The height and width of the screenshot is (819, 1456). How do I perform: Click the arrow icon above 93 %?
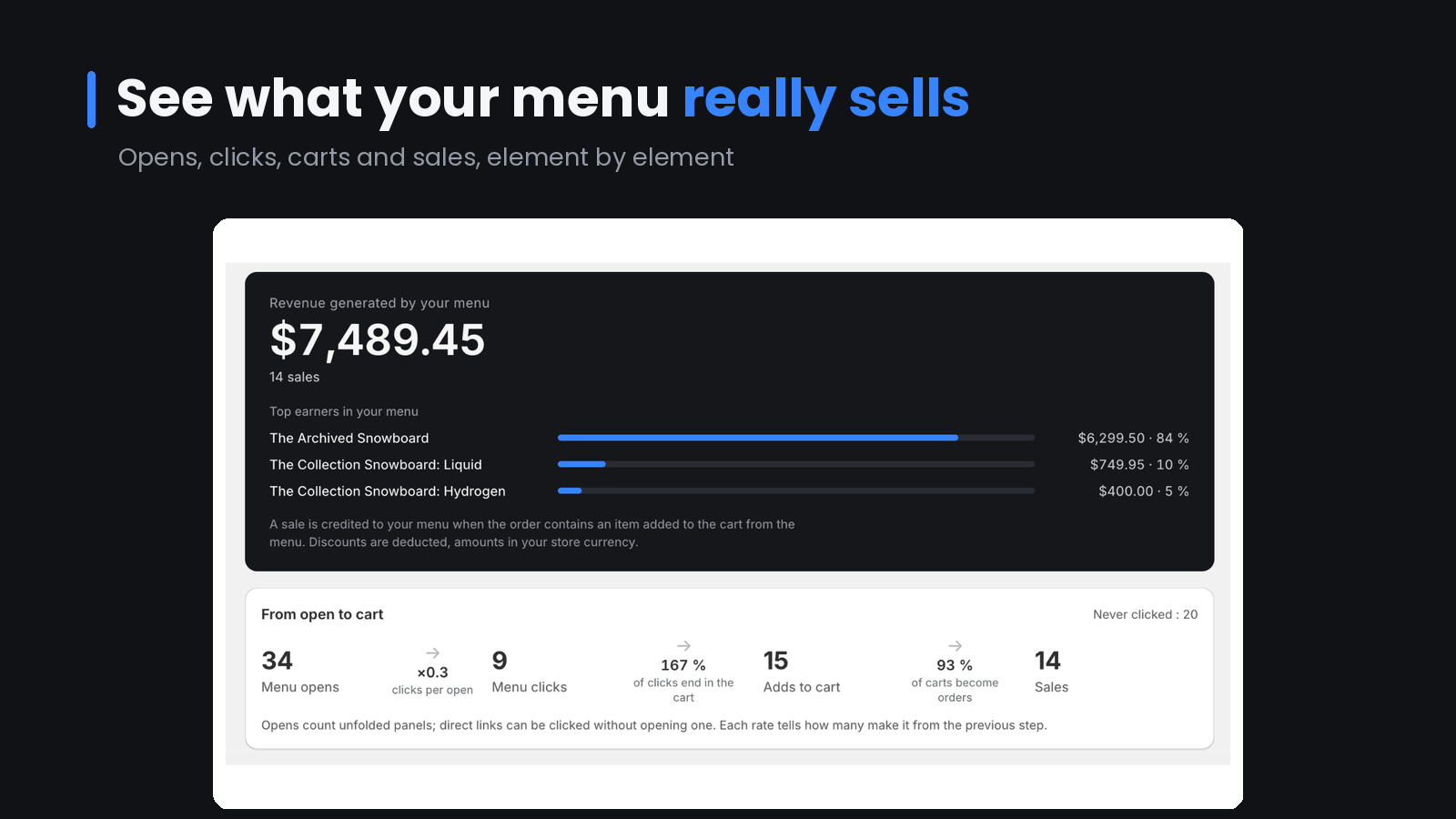pos(955,646)
